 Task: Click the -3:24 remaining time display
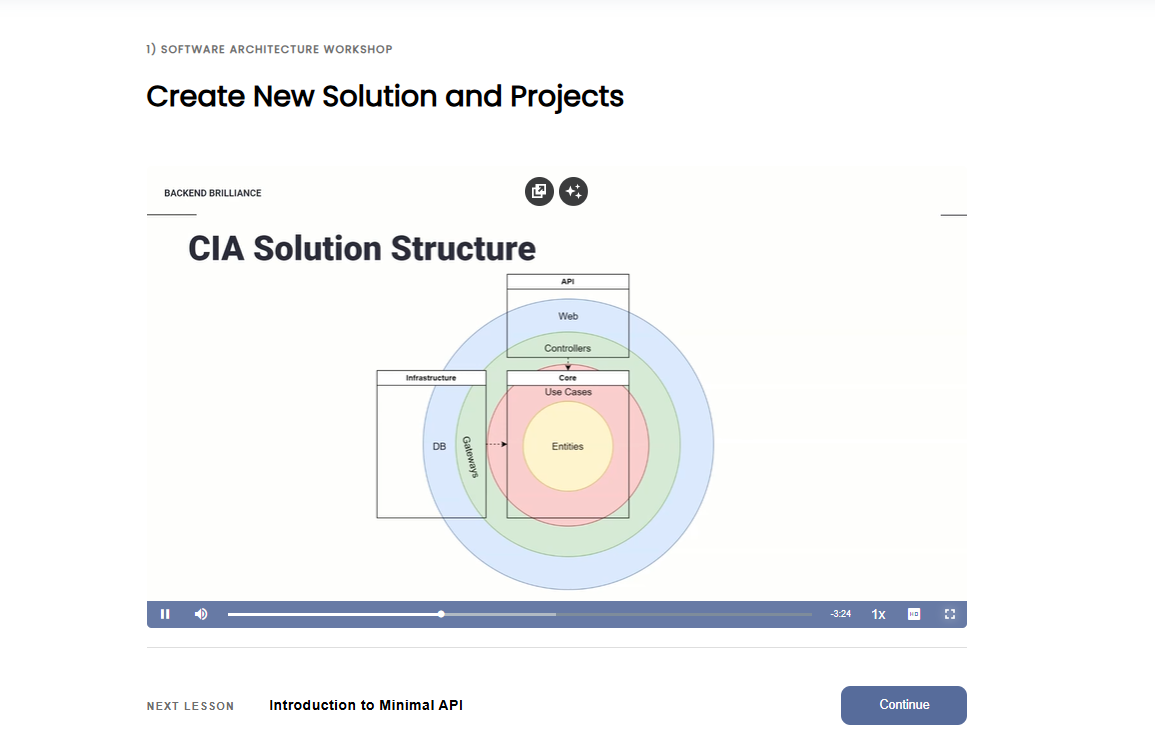pyautogui.click(x=840, y=614)
